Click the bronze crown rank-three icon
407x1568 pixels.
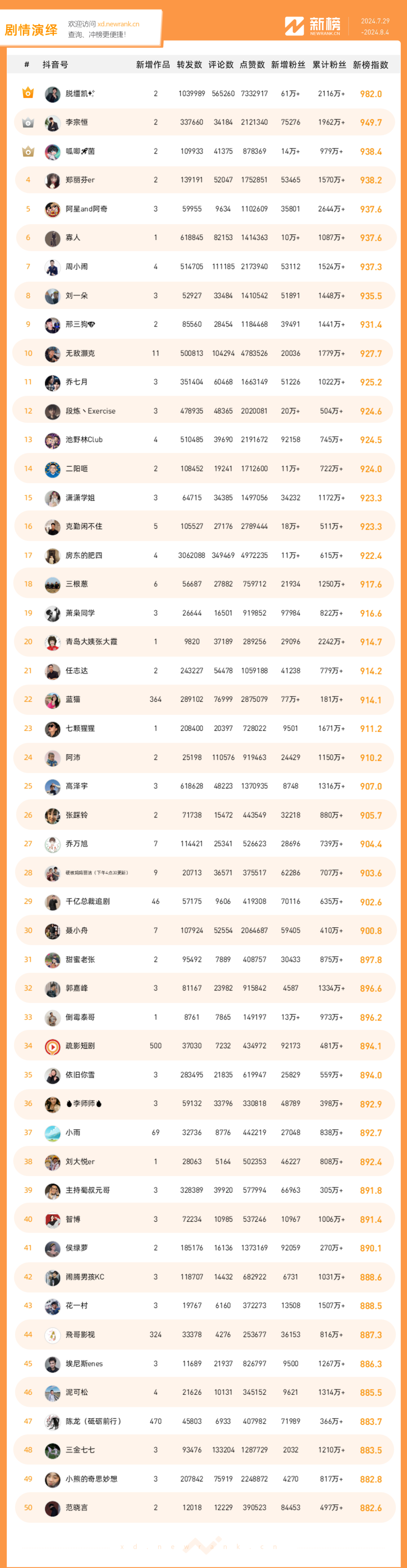[28, 151]
